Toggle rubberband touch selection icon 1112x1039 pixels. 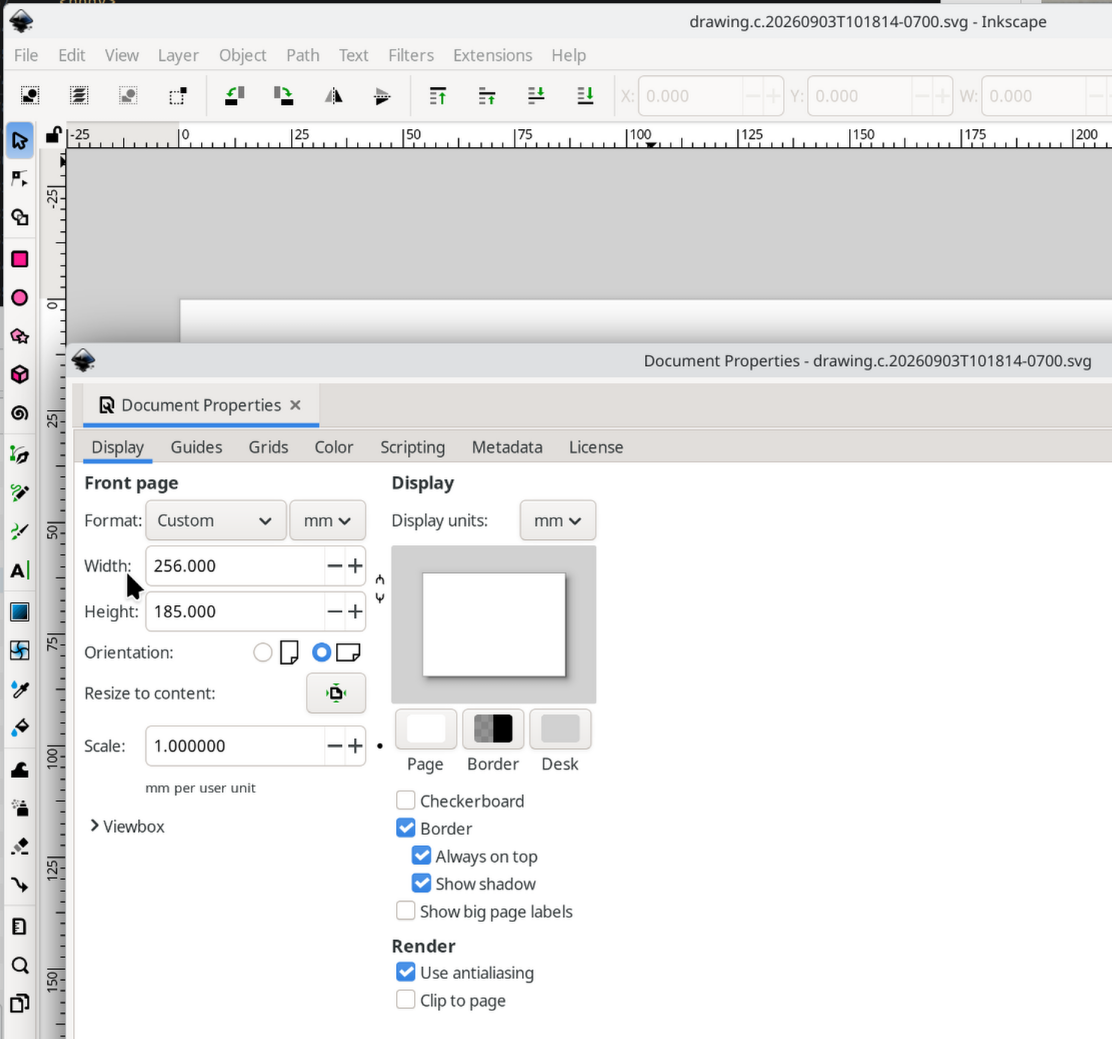[178, 96]
